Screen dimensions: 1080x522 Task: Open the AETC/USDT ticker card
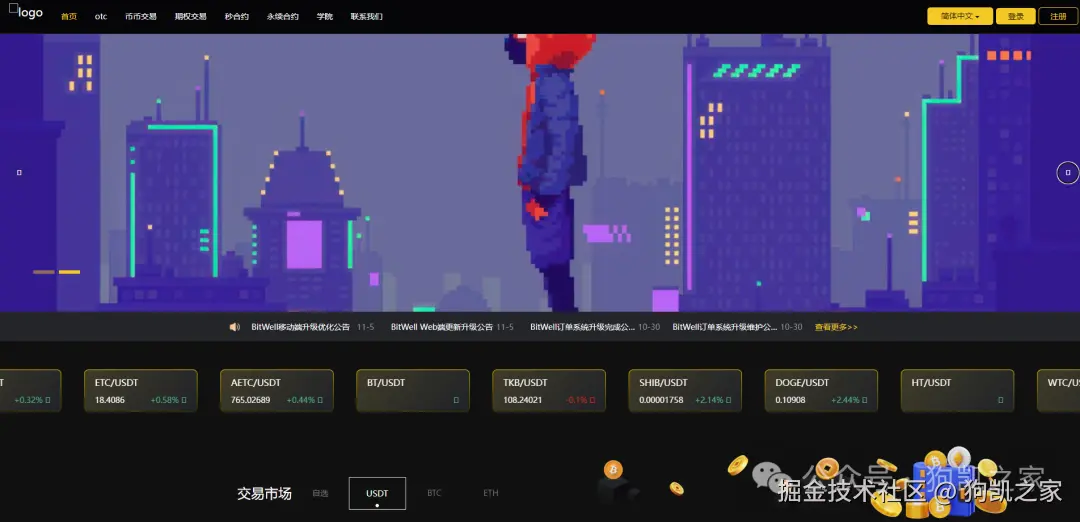[277, 390]
